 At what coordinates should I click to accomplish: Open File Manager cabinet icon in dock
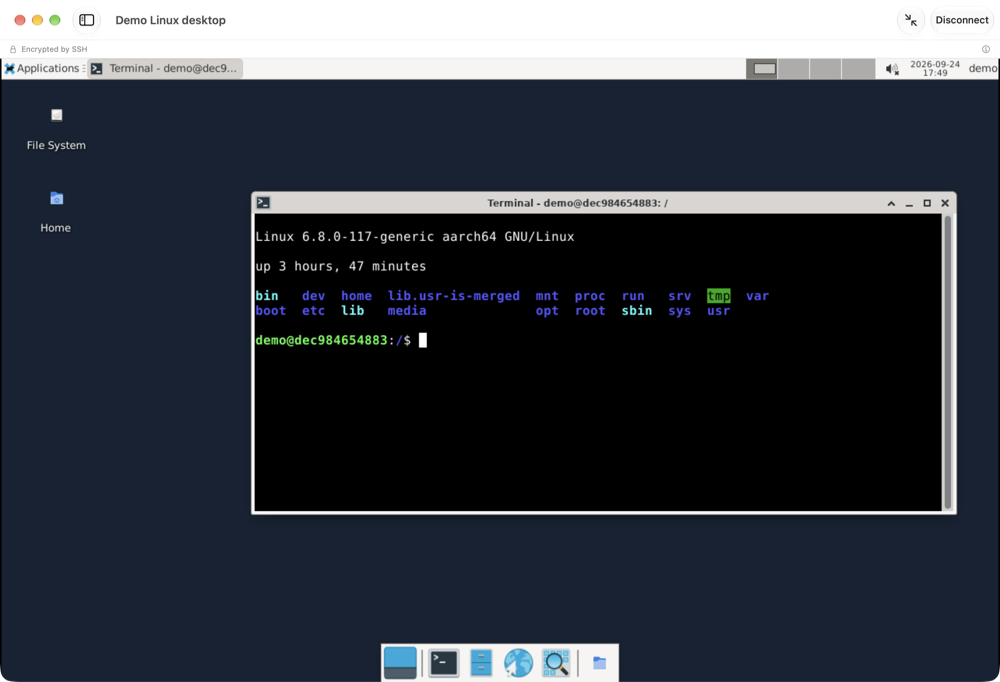point(481,663)
